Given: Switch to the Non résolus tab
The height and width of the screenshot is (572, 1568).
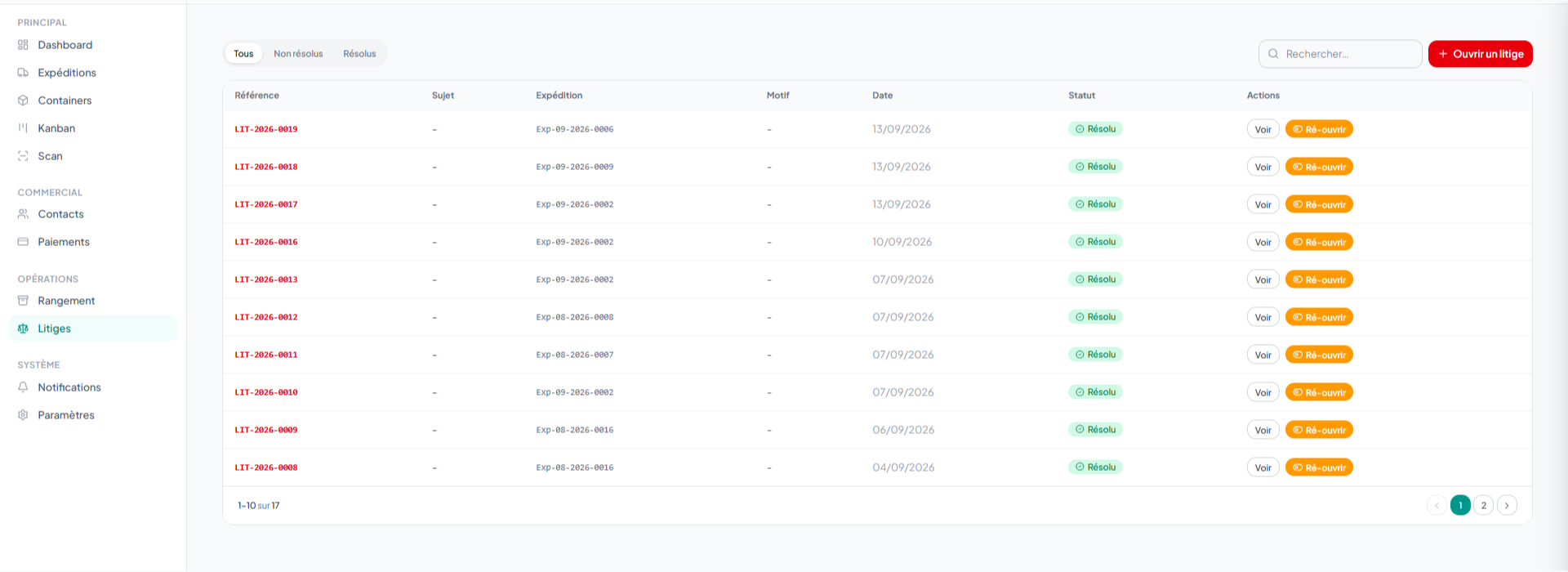Looking at the screenshot, I should coord(298,54).
